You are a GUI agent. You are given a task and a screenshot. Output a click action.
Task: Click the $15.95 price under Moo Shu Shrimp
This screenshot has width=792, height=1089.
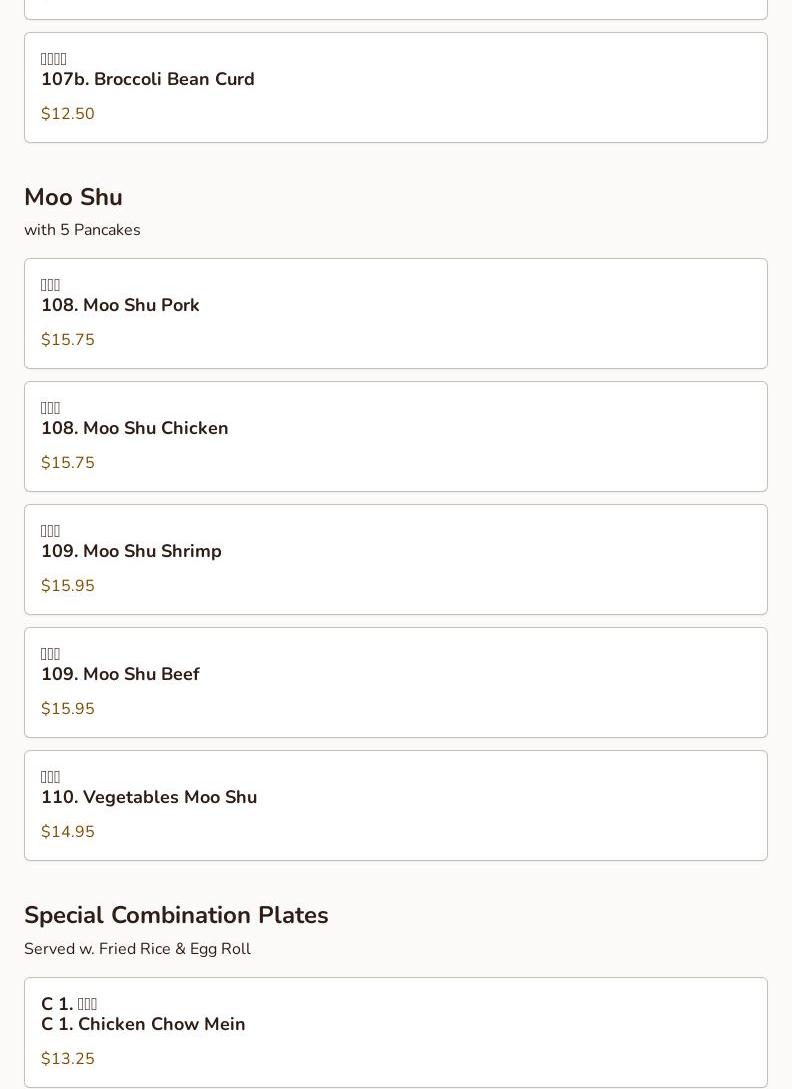click(x=68, y=586)
